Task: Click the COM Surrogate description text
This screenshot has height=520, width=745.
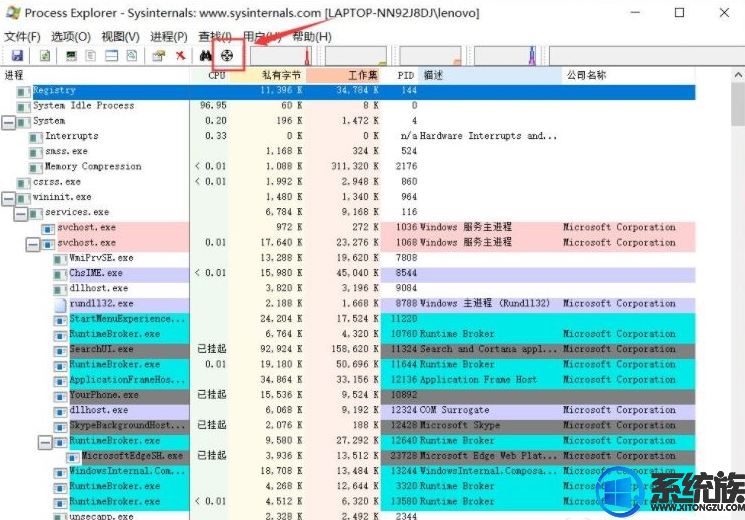Action: coord(454,410)
